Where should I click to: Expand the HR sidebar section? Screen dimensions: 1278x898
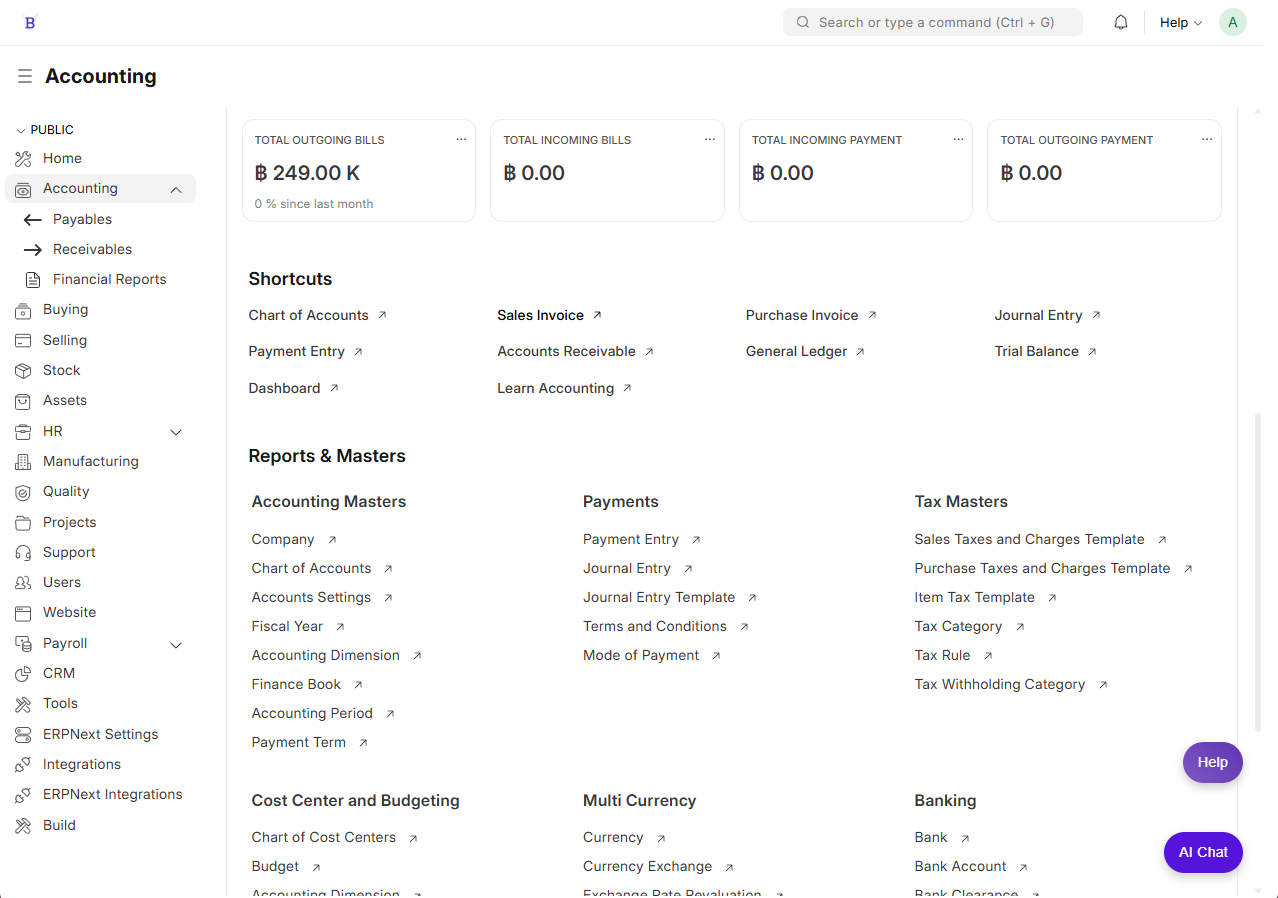coord(176,432)
